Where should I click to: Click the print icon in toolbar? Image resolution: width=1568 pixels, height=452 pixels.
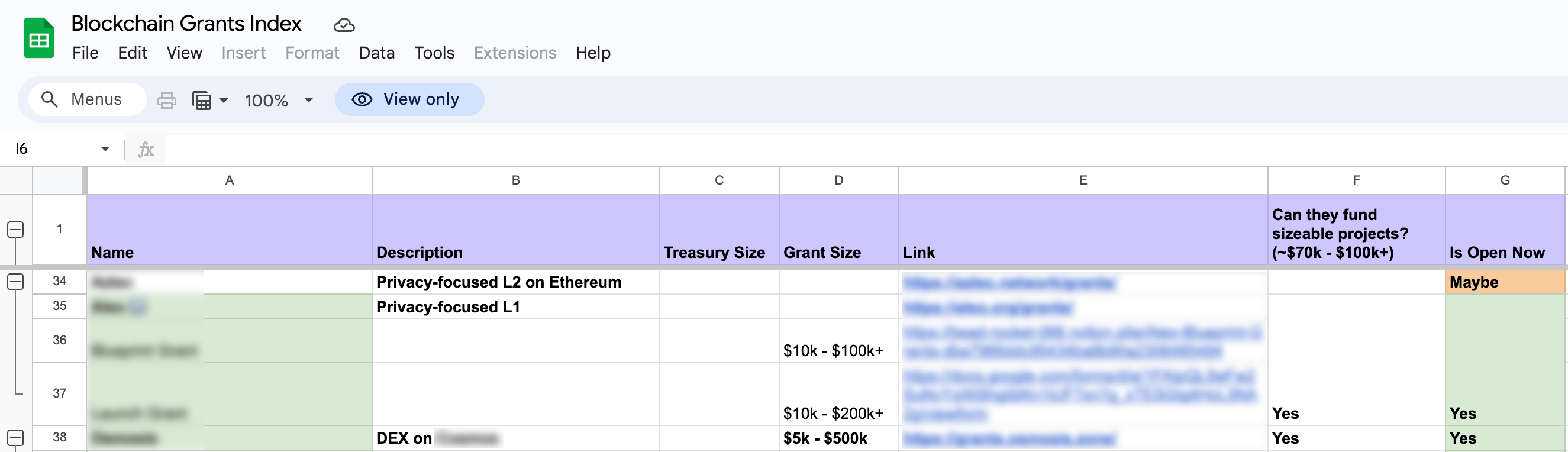click(167, 100)
